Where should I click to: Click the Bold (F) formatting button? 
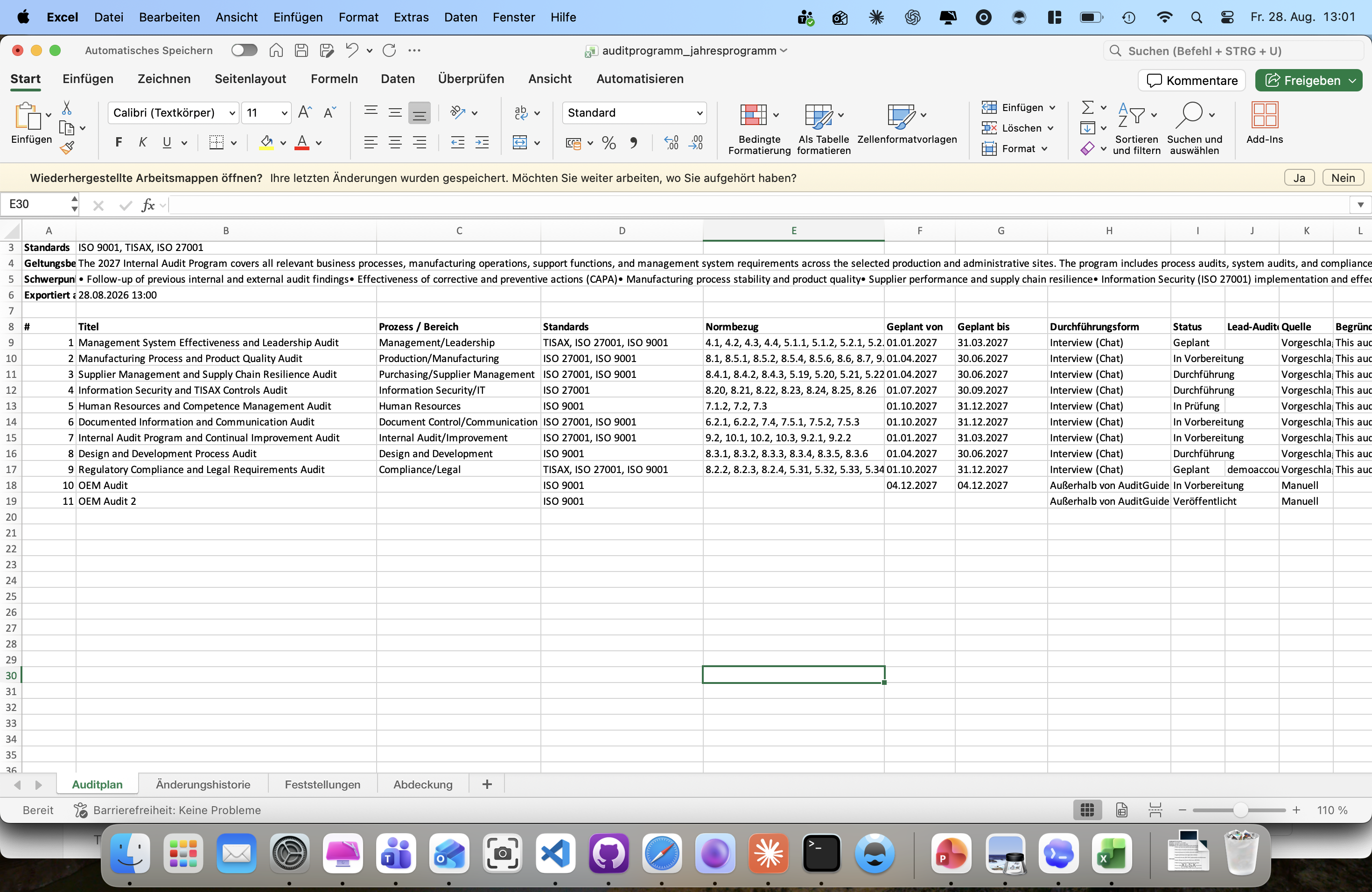click(x=118, y=142)
